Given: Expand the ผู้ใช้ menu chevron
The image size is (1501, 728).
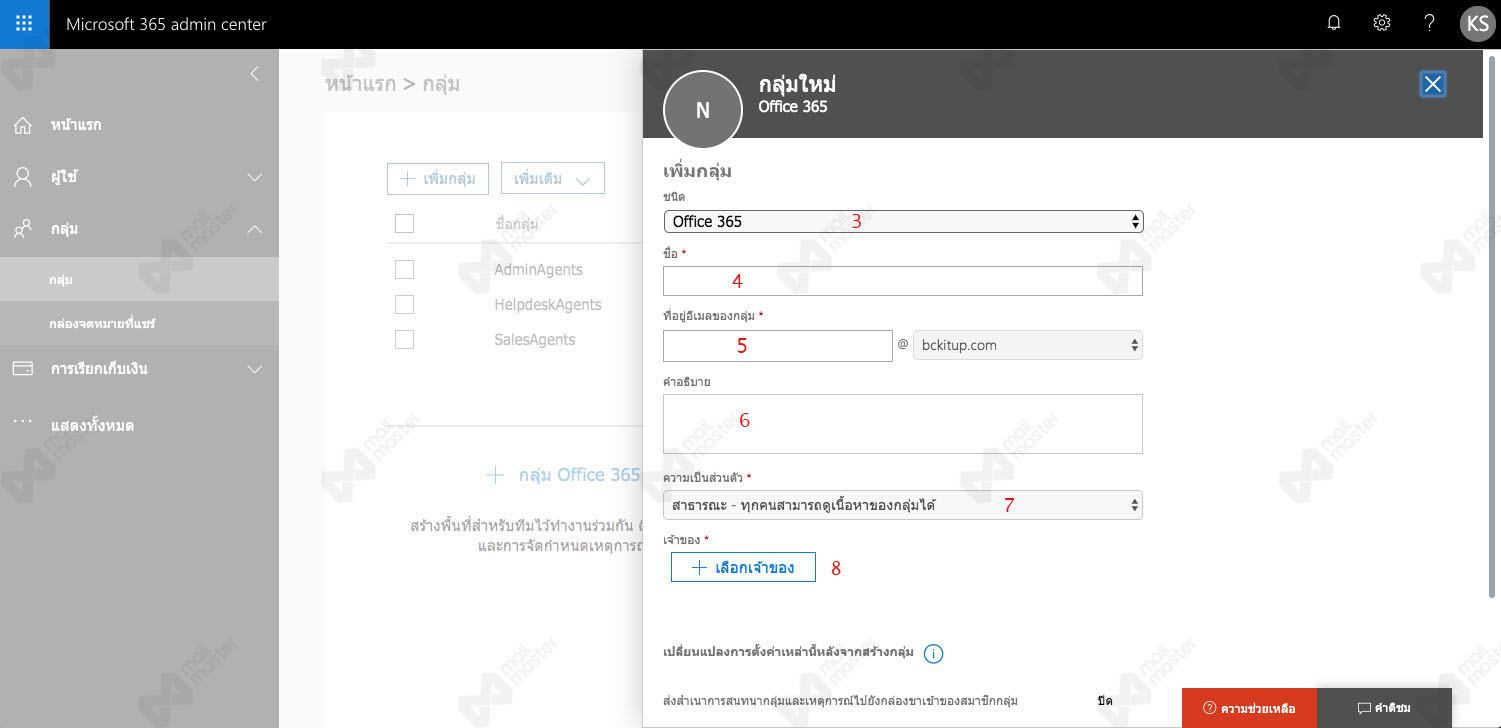Looking at the screenshot, I should [255, 177].
